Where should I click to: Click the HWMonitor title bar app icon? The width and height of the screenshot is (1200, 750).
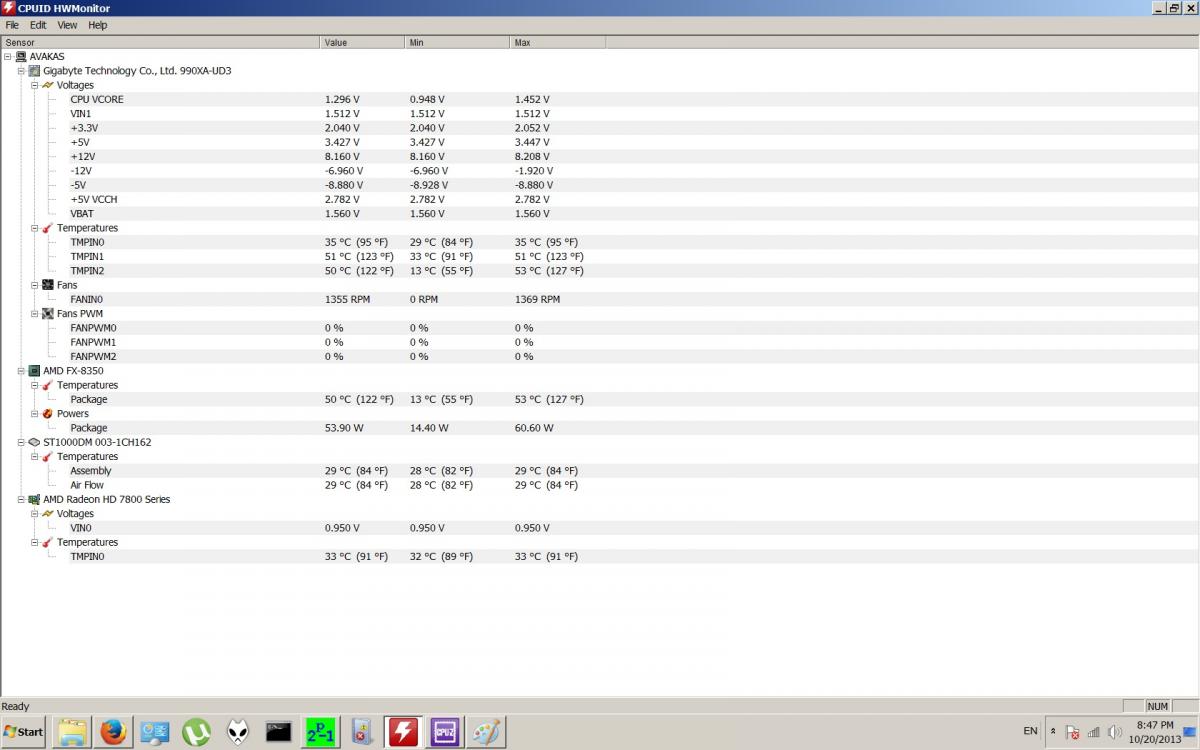tap(9, 8)
